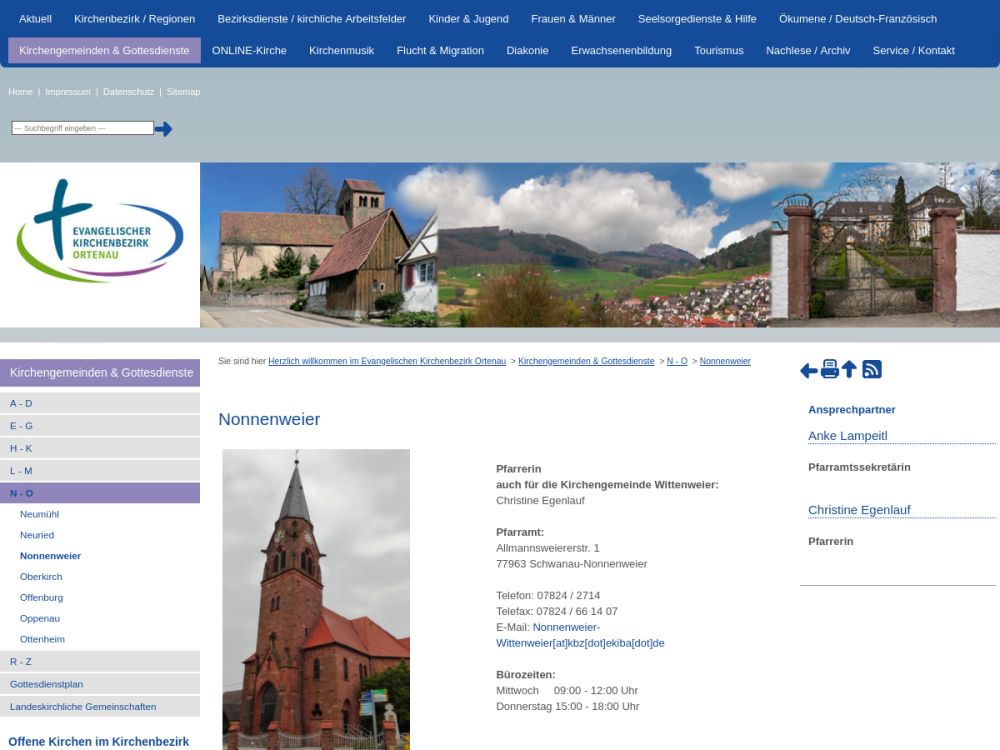Click the scroll-to-top arrow icon

click(849, 370)
